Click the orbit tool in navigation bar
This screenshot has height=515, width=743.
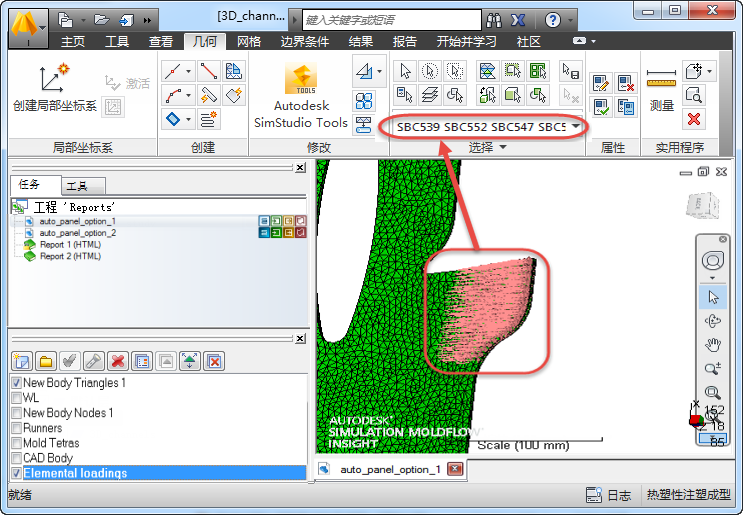pyautogui.click(x=712, y=321)
